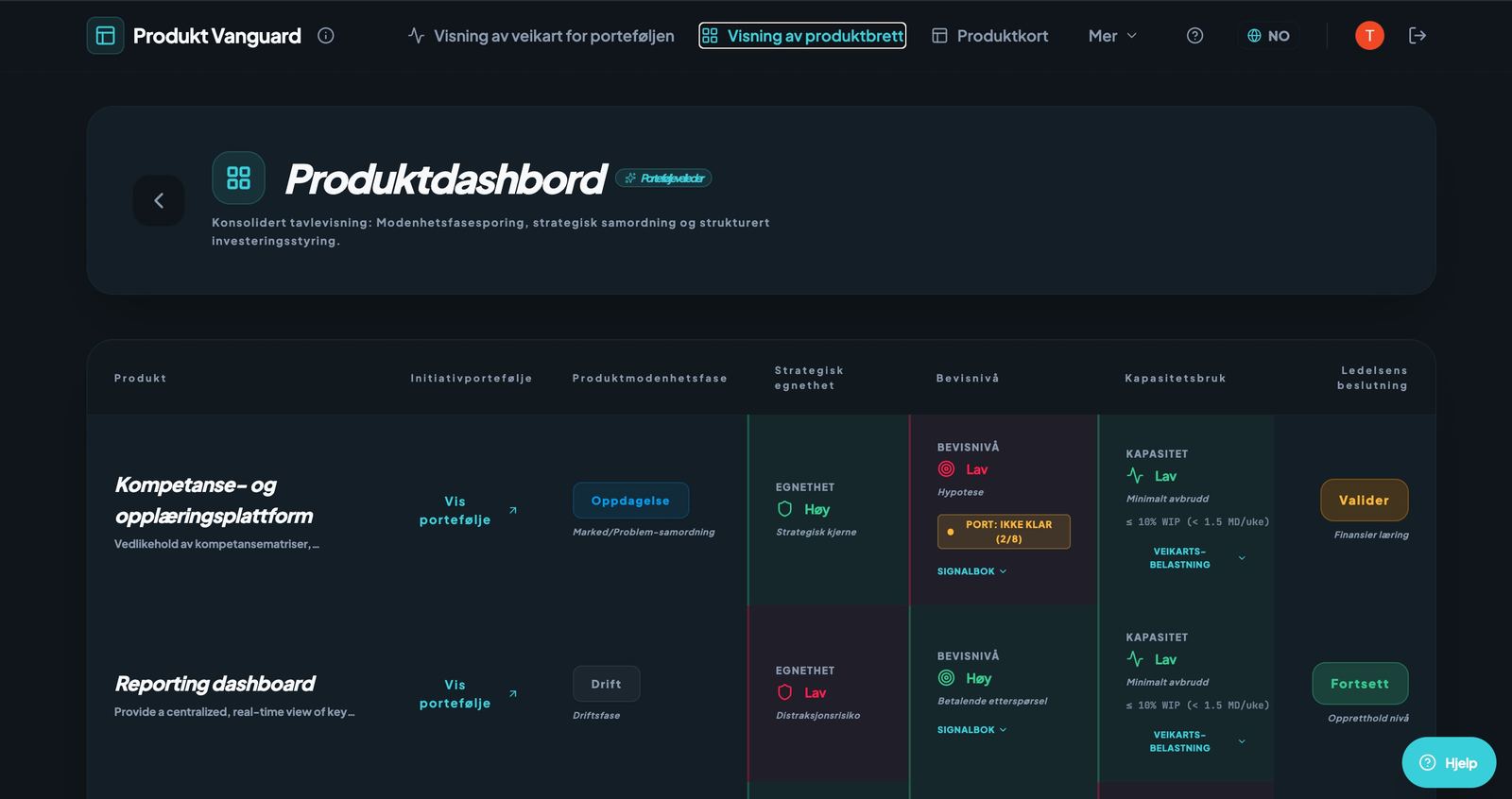The width and height of the screenshot is (1512, 799).
Task: Click the logout icon in top bar
Action: pos(1417,36)
